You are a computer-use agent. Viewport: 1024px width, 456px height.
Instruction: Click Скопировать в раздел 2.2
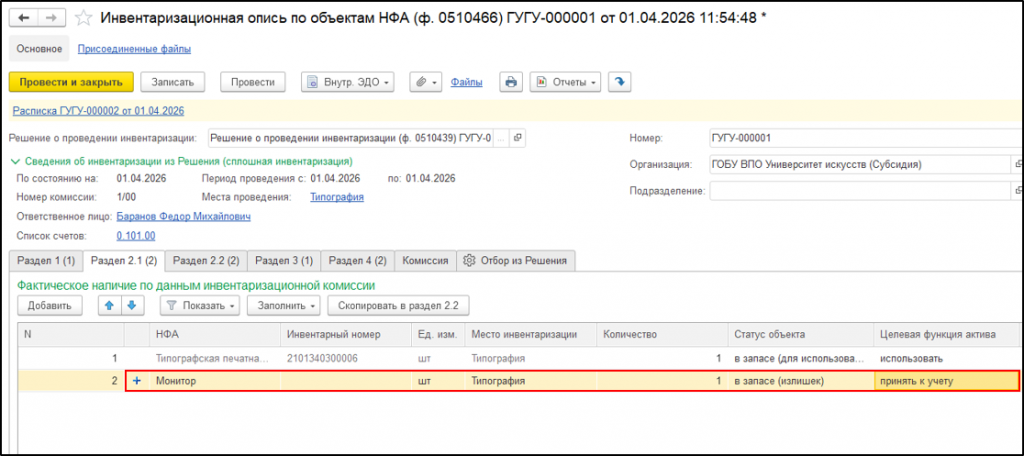(398, 305)
